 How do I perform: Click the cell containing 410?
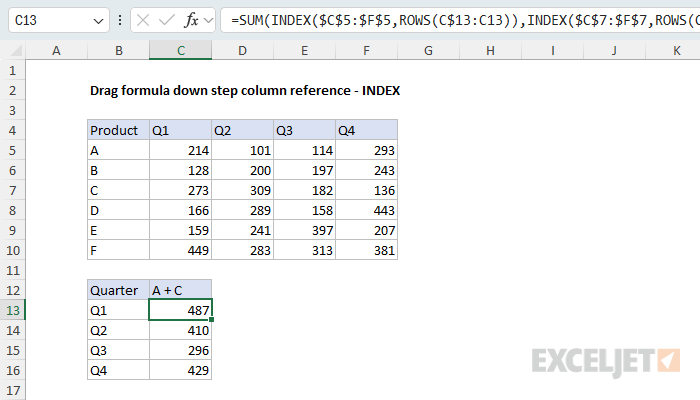pos(180,330)
